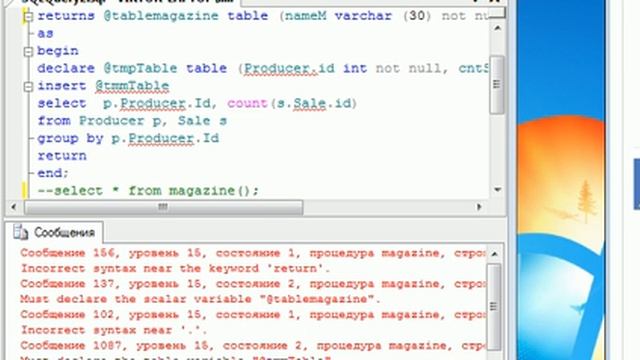Open the Сообщения tab
The width and height of the screenshot is (640, 360).
(54, 233)
